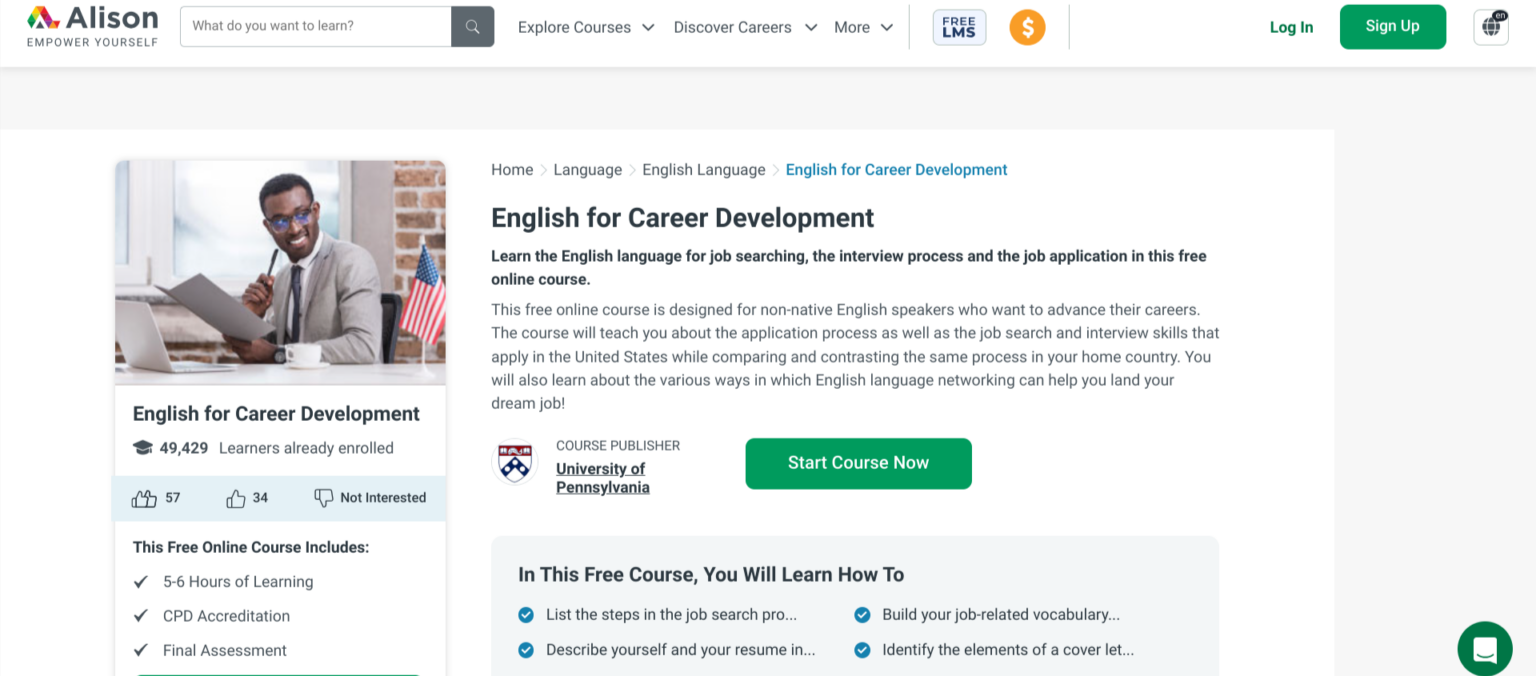The width and height of the screenshot is (1536, 676).
Task: Select the search magnifier icon
Action: (x=471, y=26)
